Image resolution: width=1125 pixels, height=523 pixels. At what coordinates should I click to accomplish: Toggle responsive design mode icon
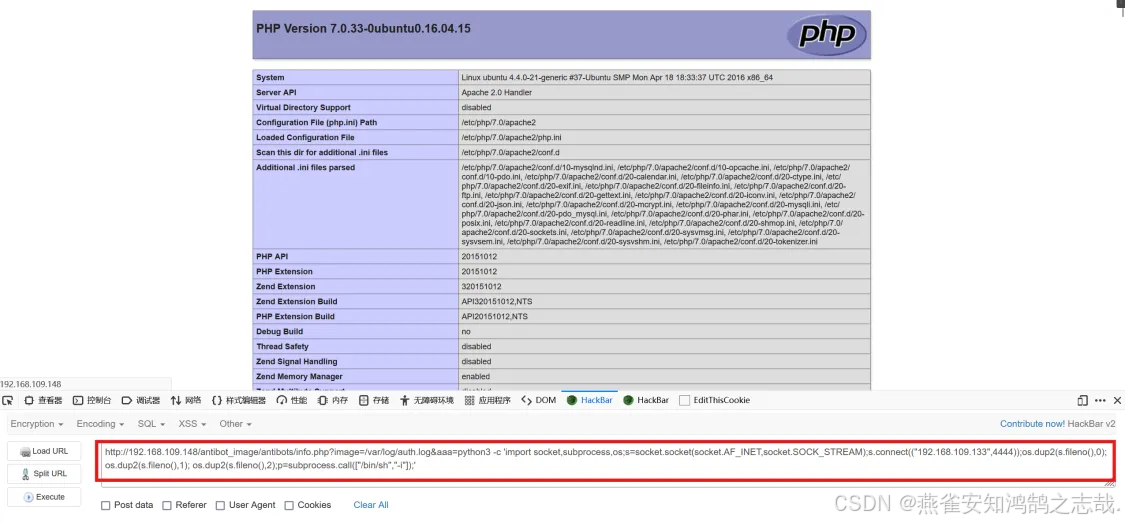tap(1083, 400)
